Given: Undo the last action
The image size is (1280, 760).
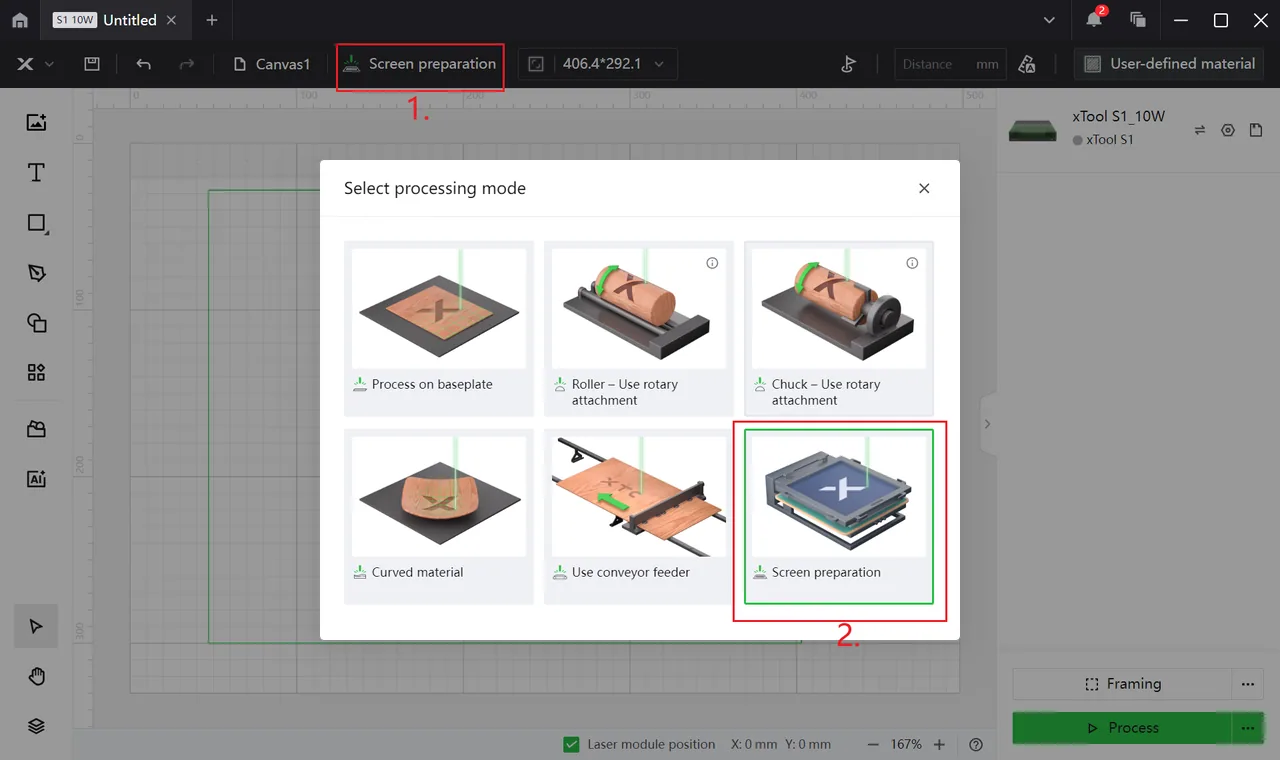Looking at the screenshot, I should [143, 64].
